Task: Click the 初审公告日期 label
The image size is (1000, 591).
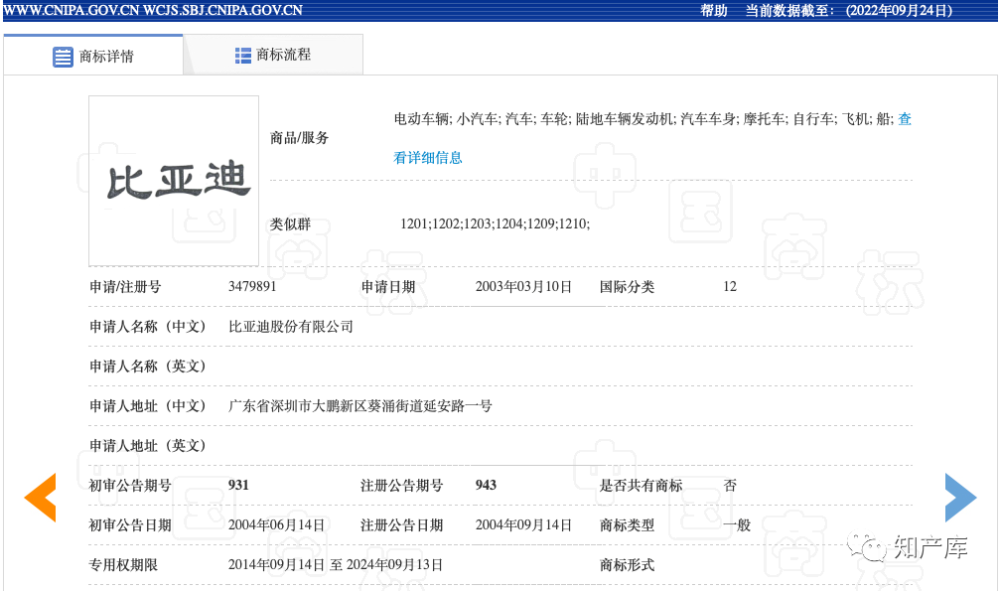Action: [x=130, y=525]
